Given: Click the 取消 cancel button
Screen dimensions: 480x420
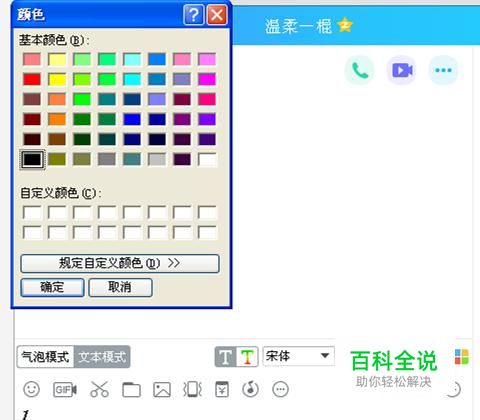Looking at the screenshot, I should 120,287.
